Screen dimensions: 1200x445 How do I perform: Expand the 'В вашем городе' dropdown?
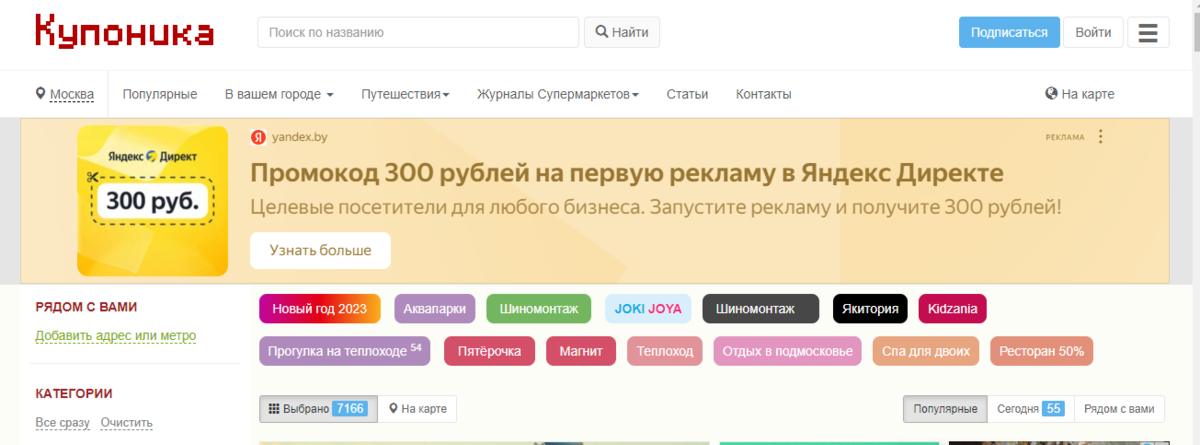pyautogui.click(x=279, y=94)
